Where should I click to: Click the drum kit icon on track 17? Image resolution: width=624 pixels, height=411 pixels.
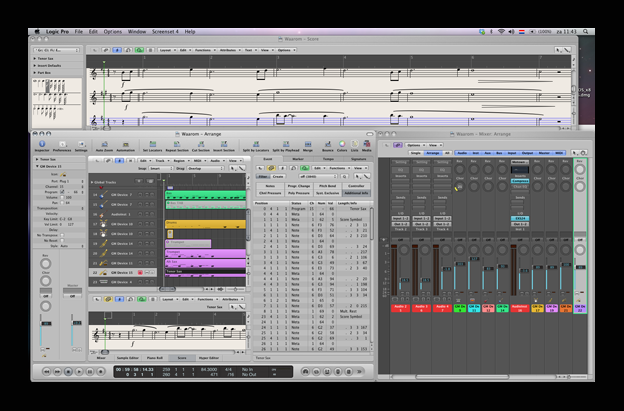(x=103, y=224)
